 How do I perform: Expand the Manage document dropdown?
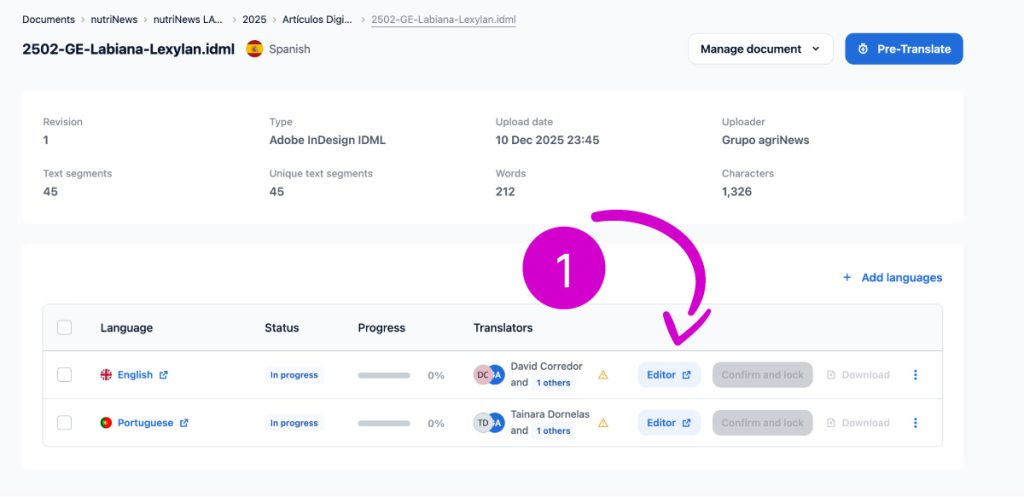point(760,49)
